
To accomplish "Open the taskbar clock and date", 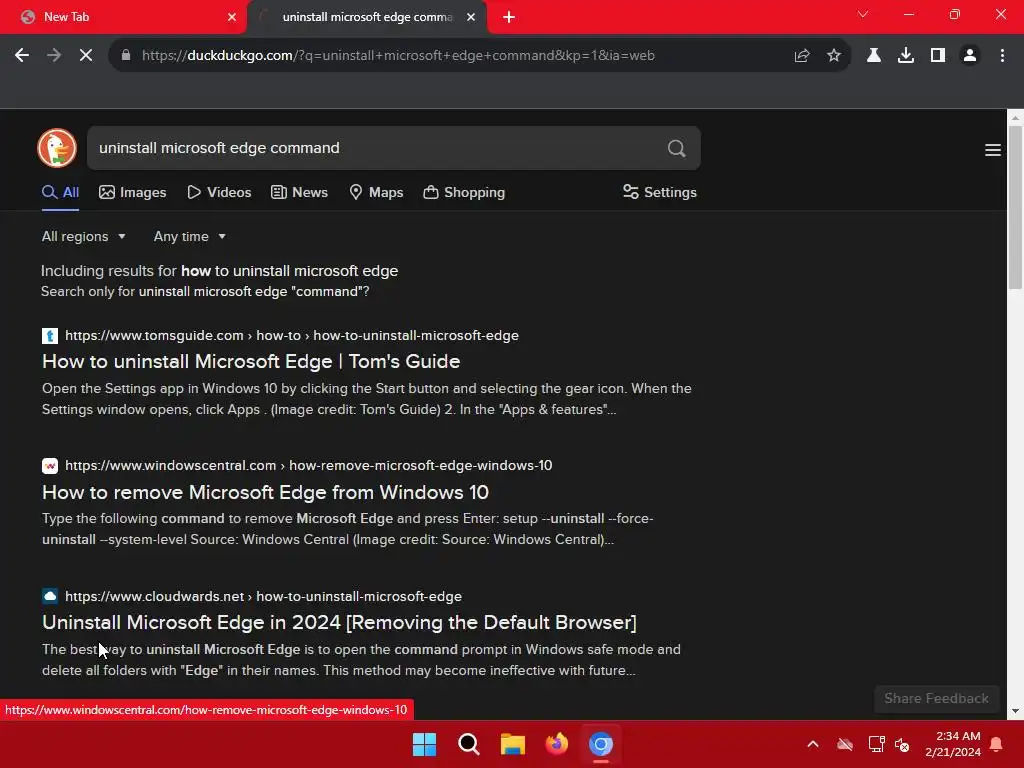I will (953, 744).
